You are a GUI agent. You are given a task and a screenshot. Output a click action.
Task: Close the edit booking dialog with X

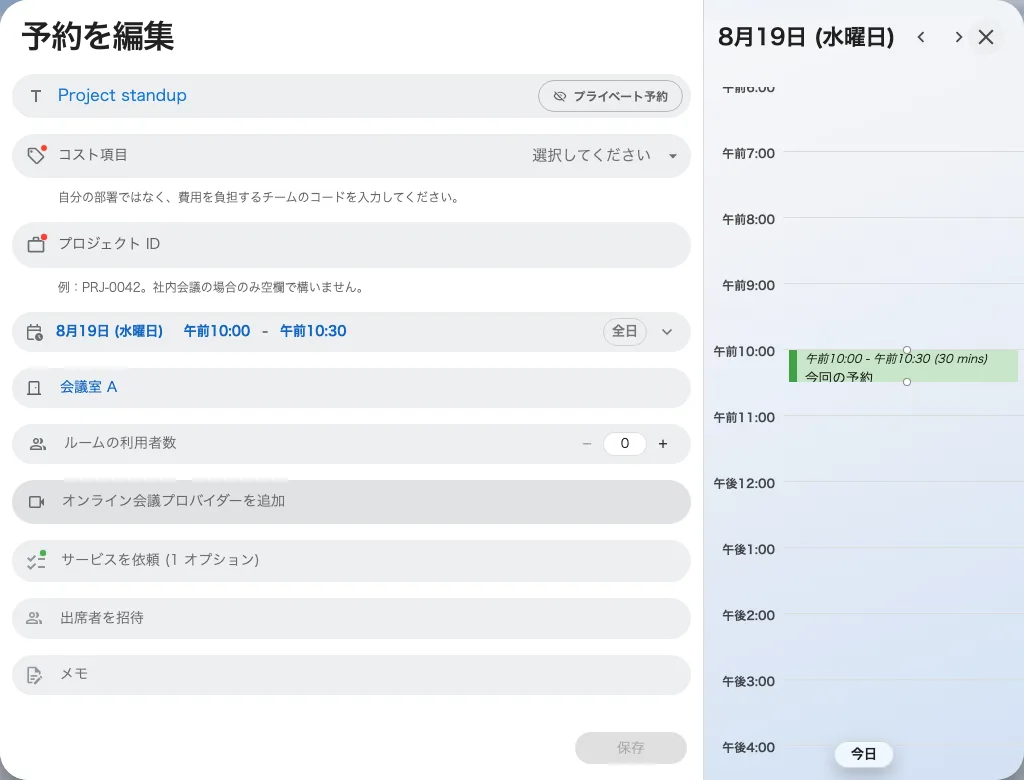986,37
